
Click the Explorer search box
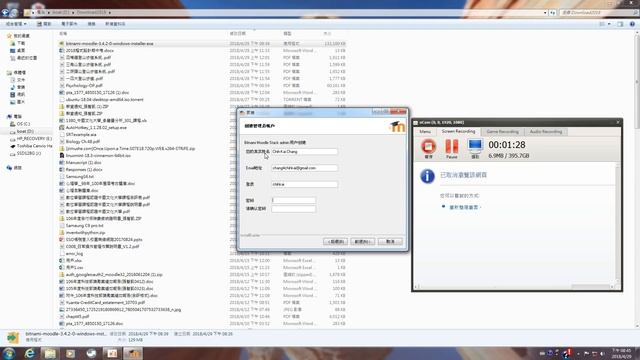(x=598, y=13)
